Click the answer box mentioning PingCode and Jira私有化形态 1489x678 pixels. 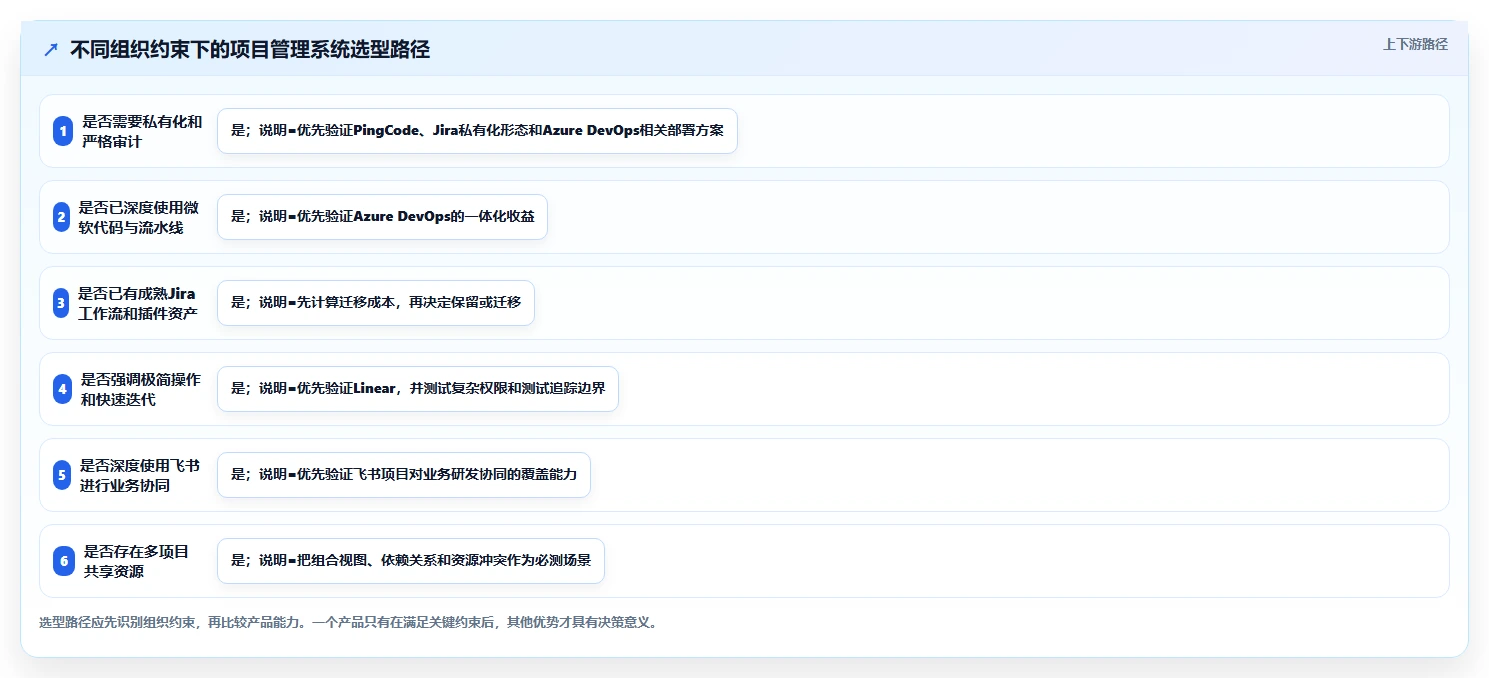pyautogui.click(x=477, y=131)
